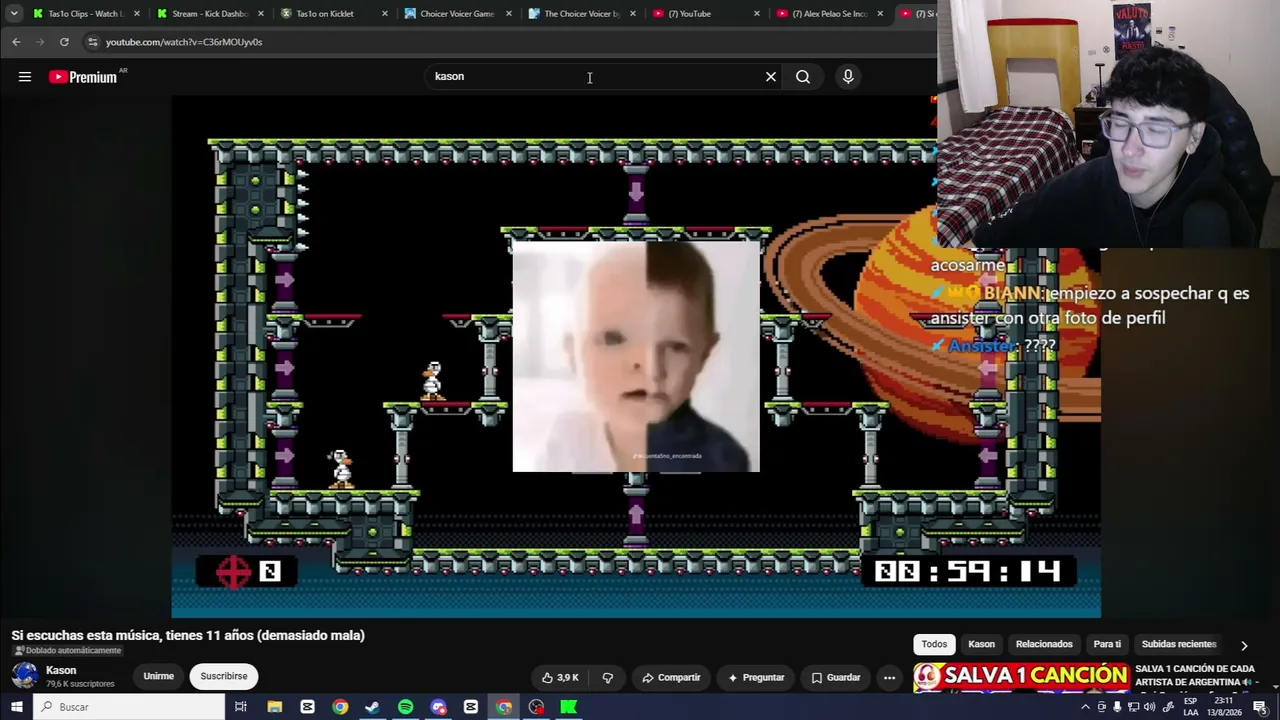Open the YouTube guide hamburger menu
This screenshot has height=720, width=1280.
pyautogui.click(x=25, y=77)
